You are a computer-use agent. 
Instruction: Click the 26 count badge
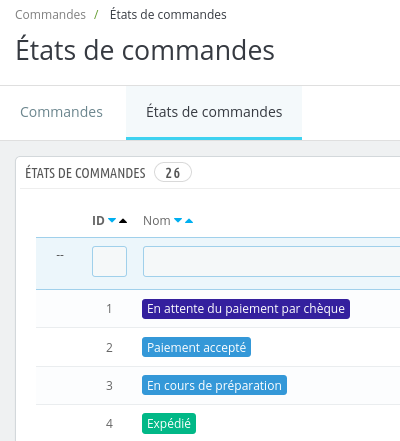[x=173, y=173]
